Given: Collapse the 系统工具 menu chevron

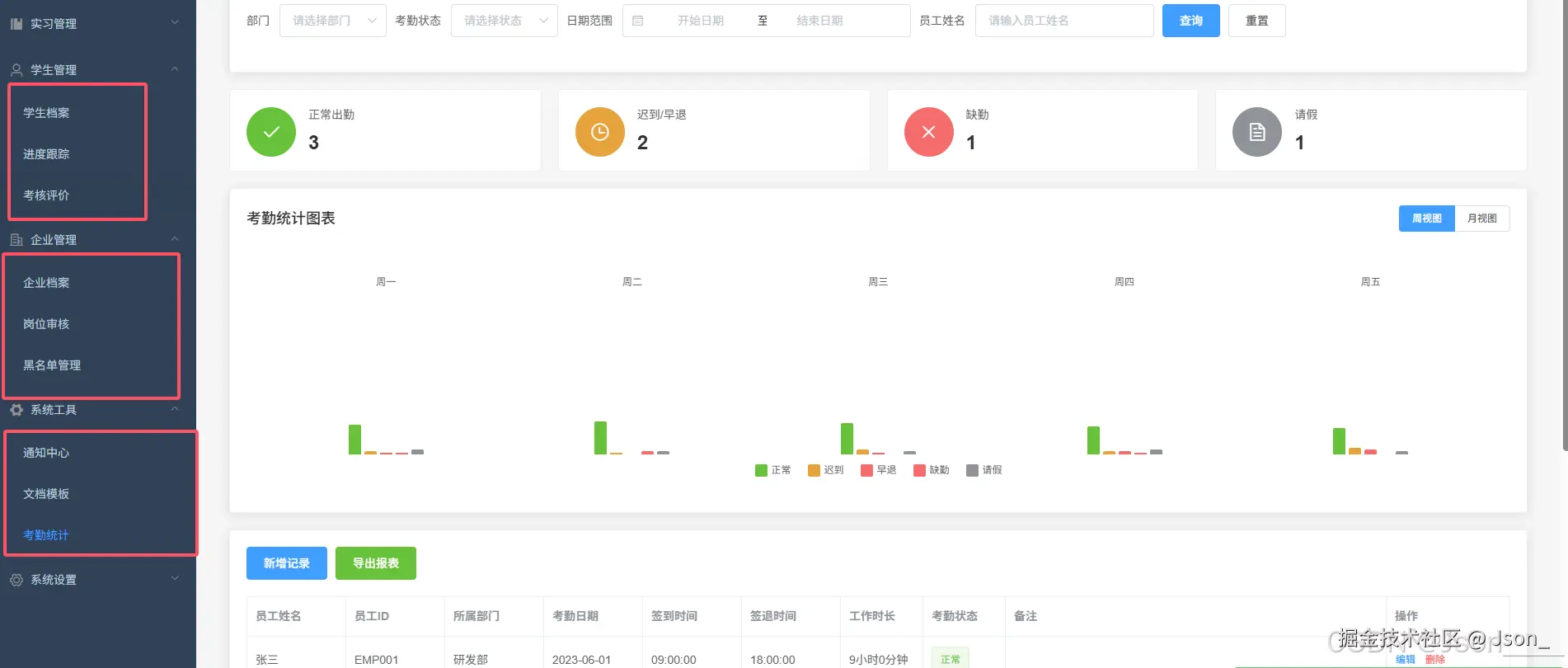Looking at the screenshot, I should (175, 409).
